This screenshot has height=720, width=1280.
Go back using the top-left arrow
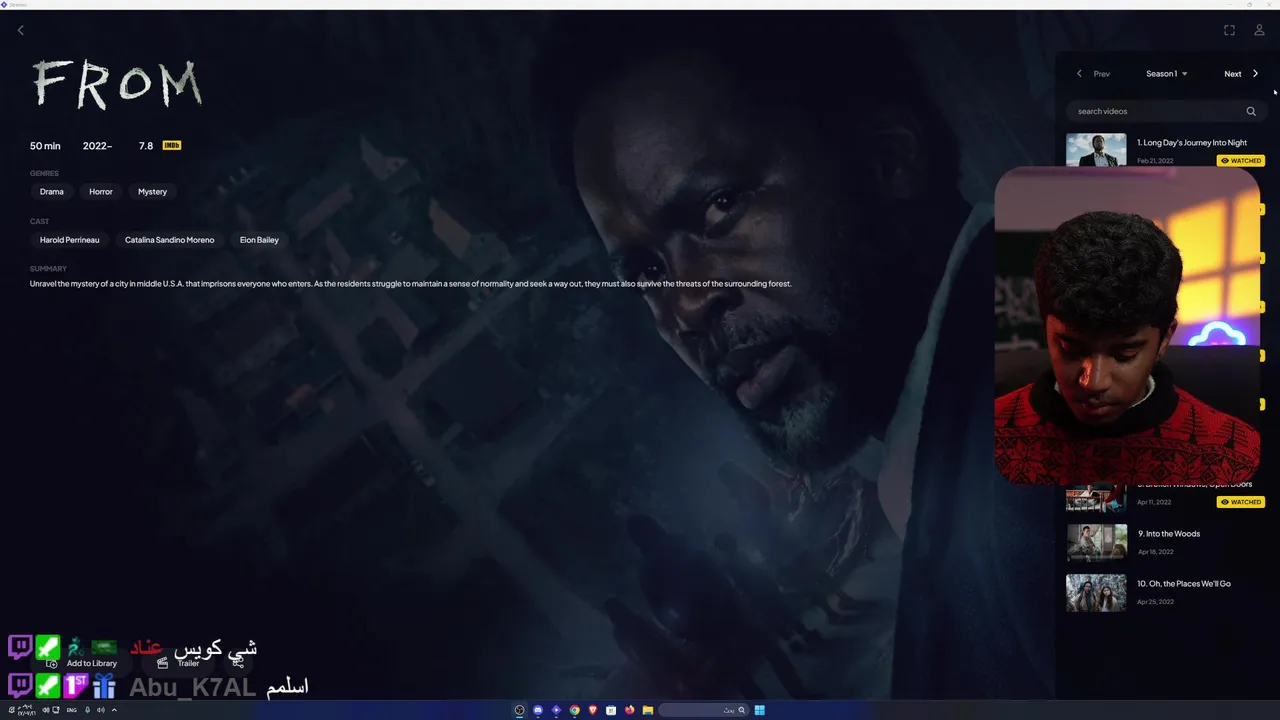20,30
